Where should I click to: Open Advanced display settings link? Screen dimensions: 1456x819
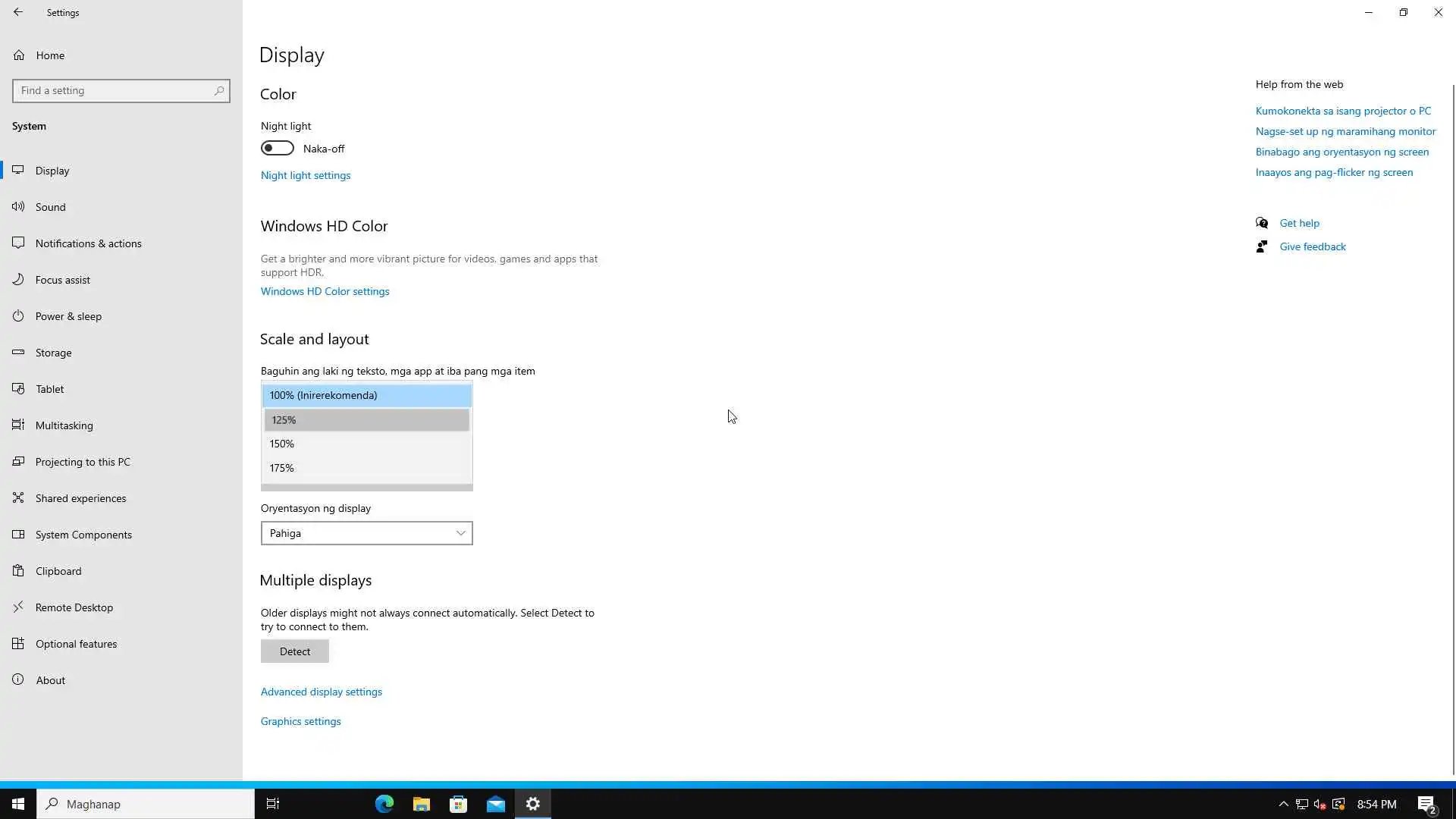pos(321,692)
